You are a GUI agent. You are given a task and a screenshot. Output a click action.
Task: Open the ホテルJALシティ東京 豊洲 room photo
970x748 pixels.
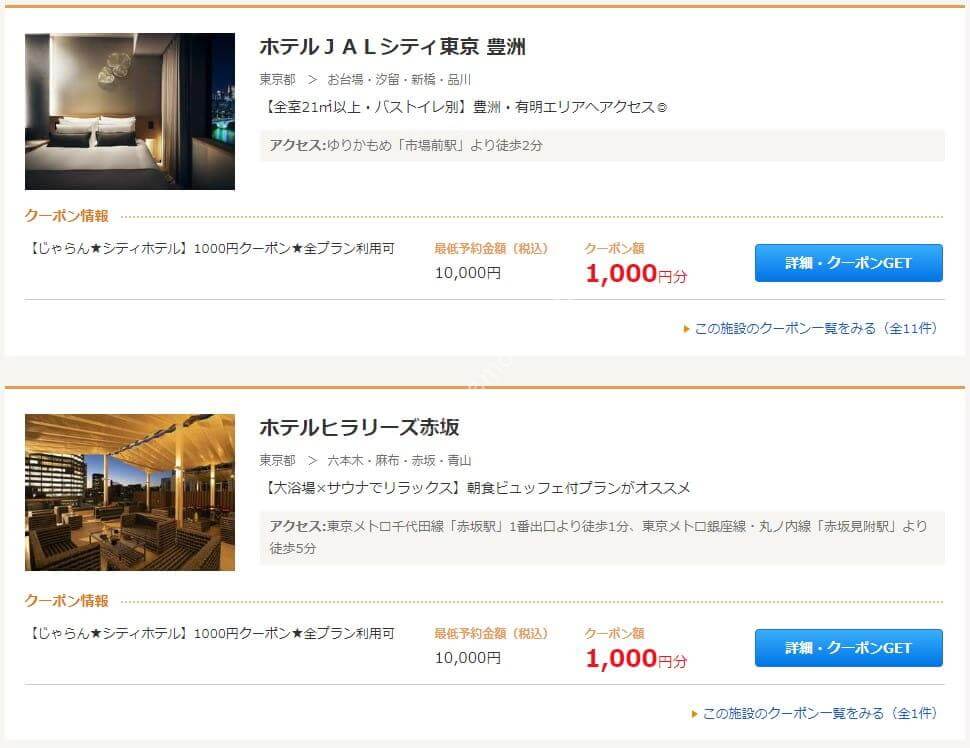coord(130,111)
